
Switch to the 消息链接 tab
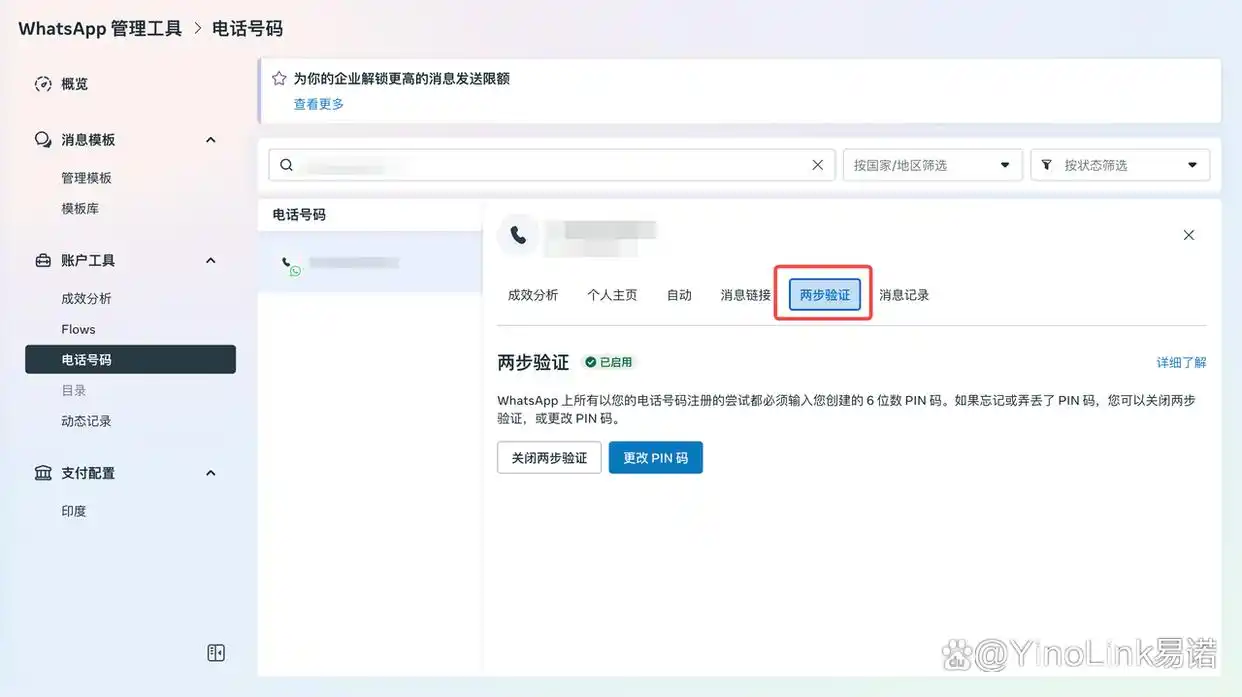coord(746,295)
